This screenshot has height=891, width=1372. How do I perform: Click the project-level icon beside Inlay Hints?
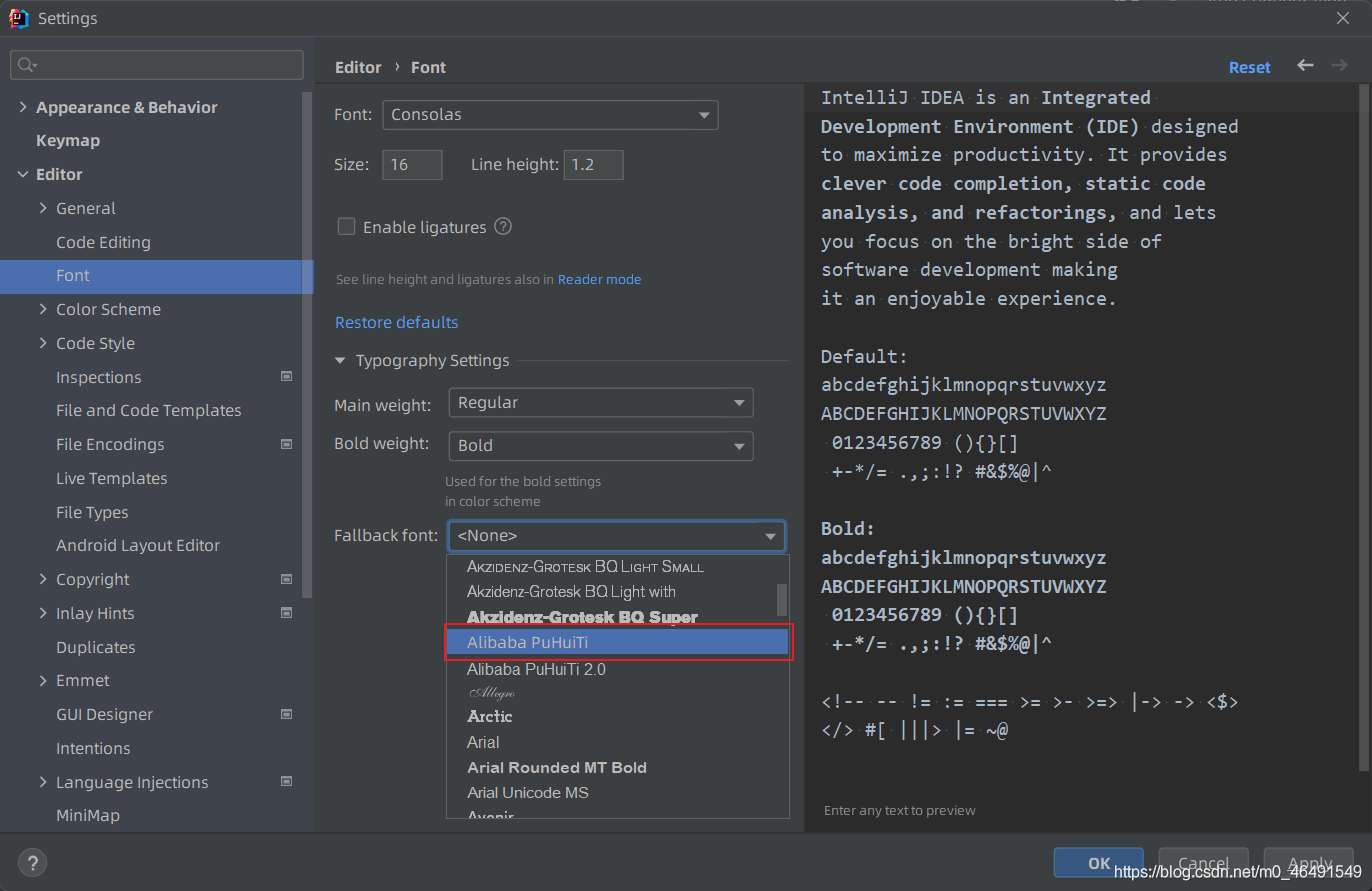coord(287,613)
